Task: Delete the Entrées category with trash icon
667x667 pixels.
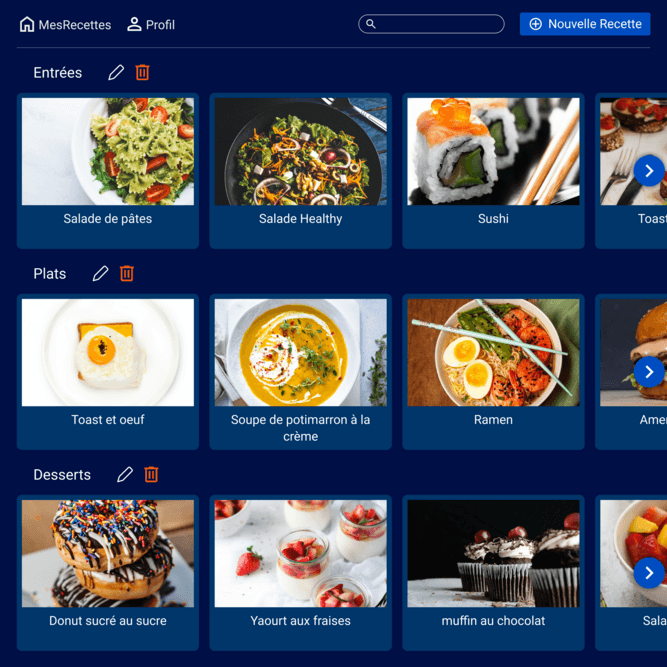Action: tap(143, 72)
